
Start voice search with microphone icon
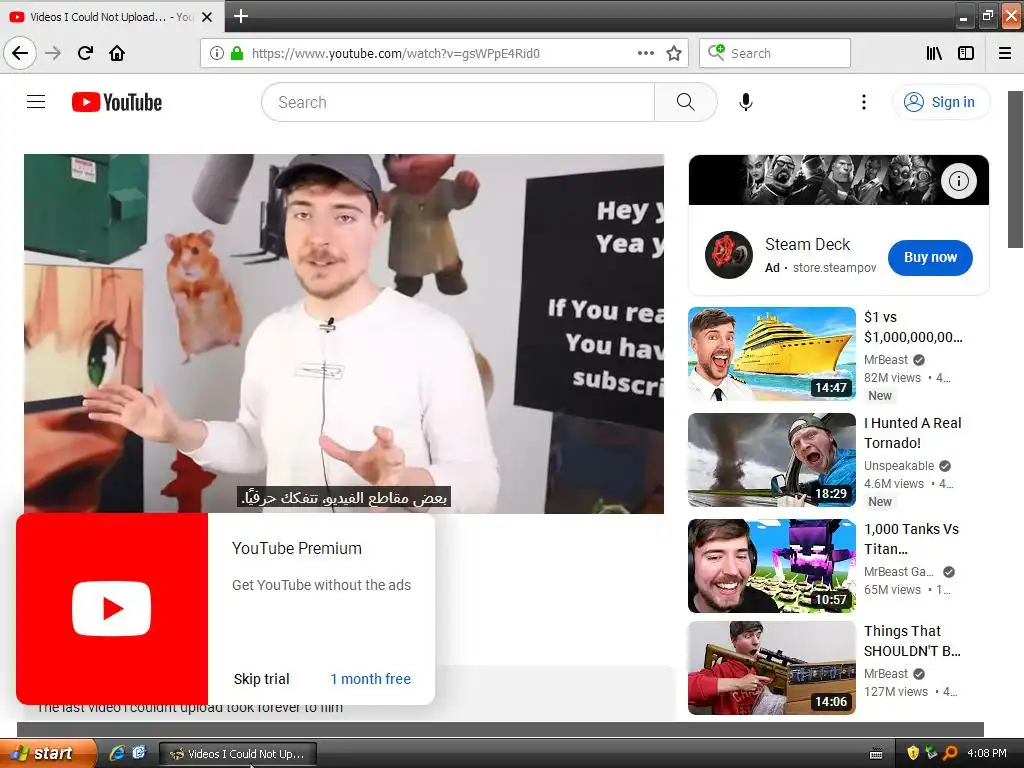746,103
